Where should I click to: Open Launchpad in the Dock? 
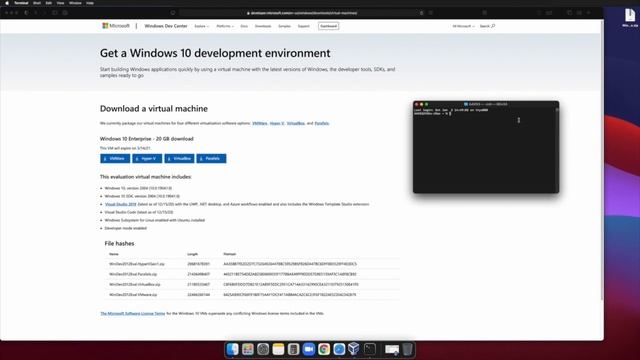click(x=248, y=349)
